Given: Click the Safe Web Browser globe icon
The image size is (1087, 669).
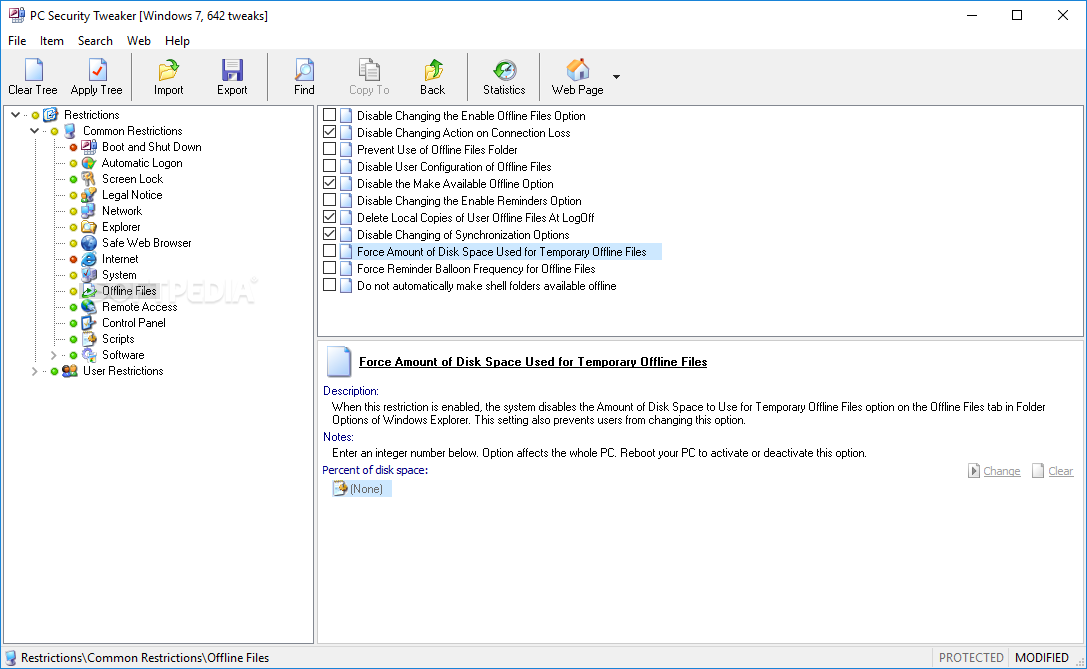Looking at the screenshot, I should [x=89, y=243].
